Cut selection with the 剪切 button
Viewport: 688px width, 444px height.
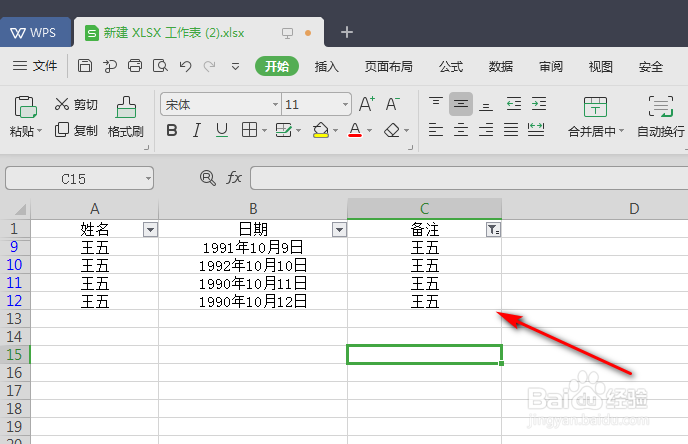[x=76, y=104]
